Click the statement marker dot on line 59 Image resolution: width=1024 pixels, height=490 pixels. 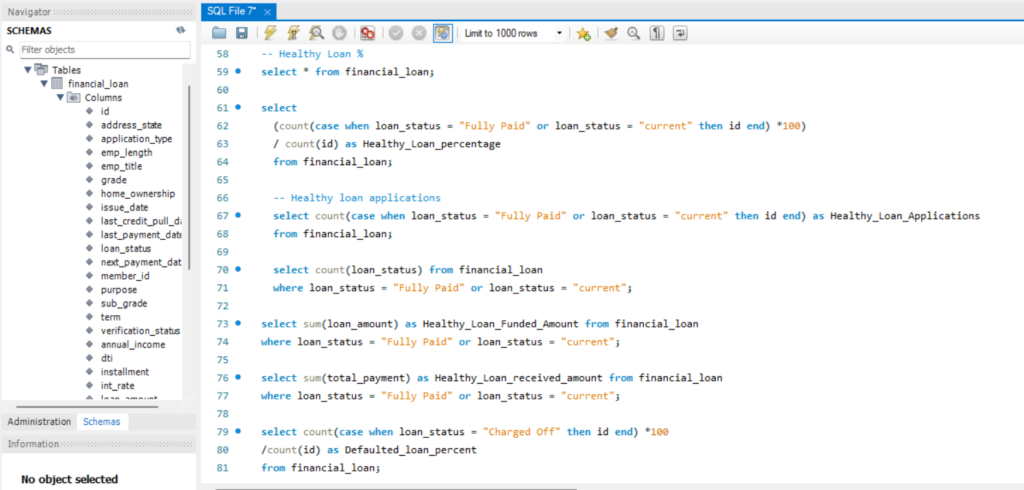(x=238, y=71)
